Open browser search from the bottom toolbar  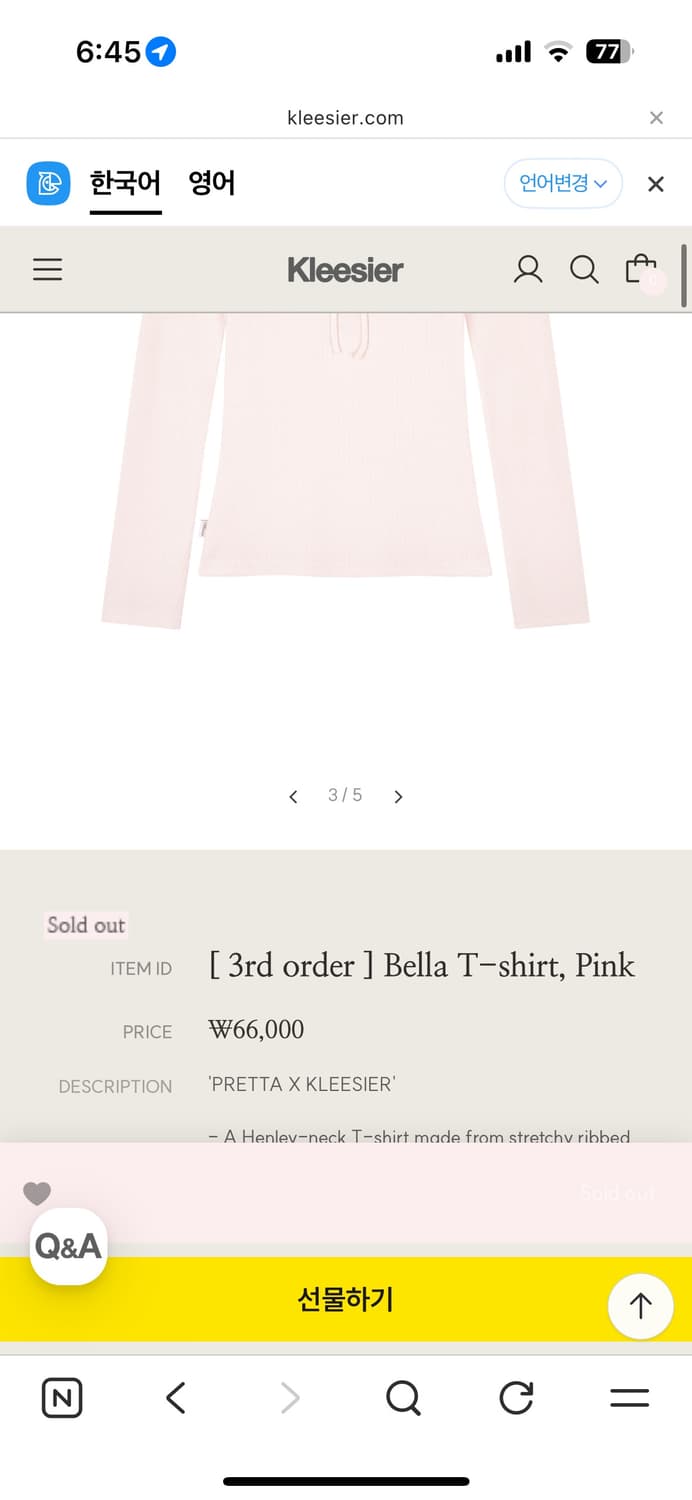(402, 1398)
